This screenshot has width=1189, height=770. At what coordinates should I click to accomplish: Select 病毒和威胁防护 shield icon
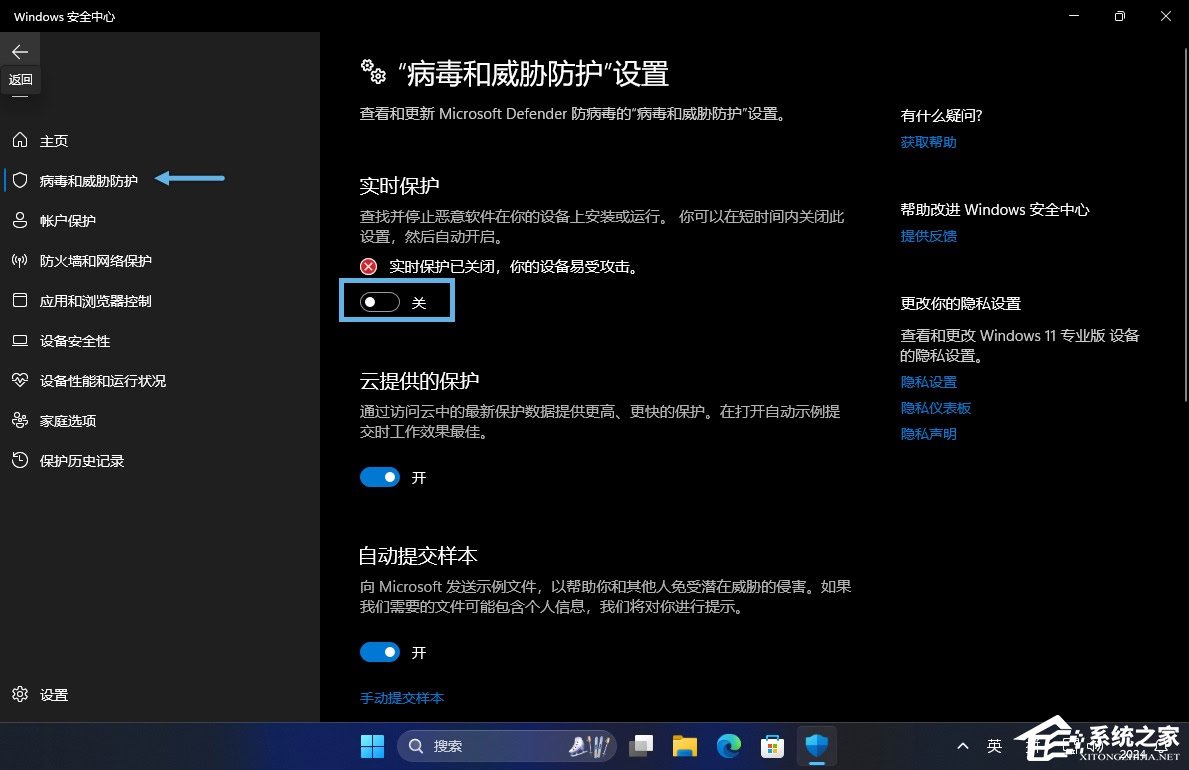click(20, 180)
